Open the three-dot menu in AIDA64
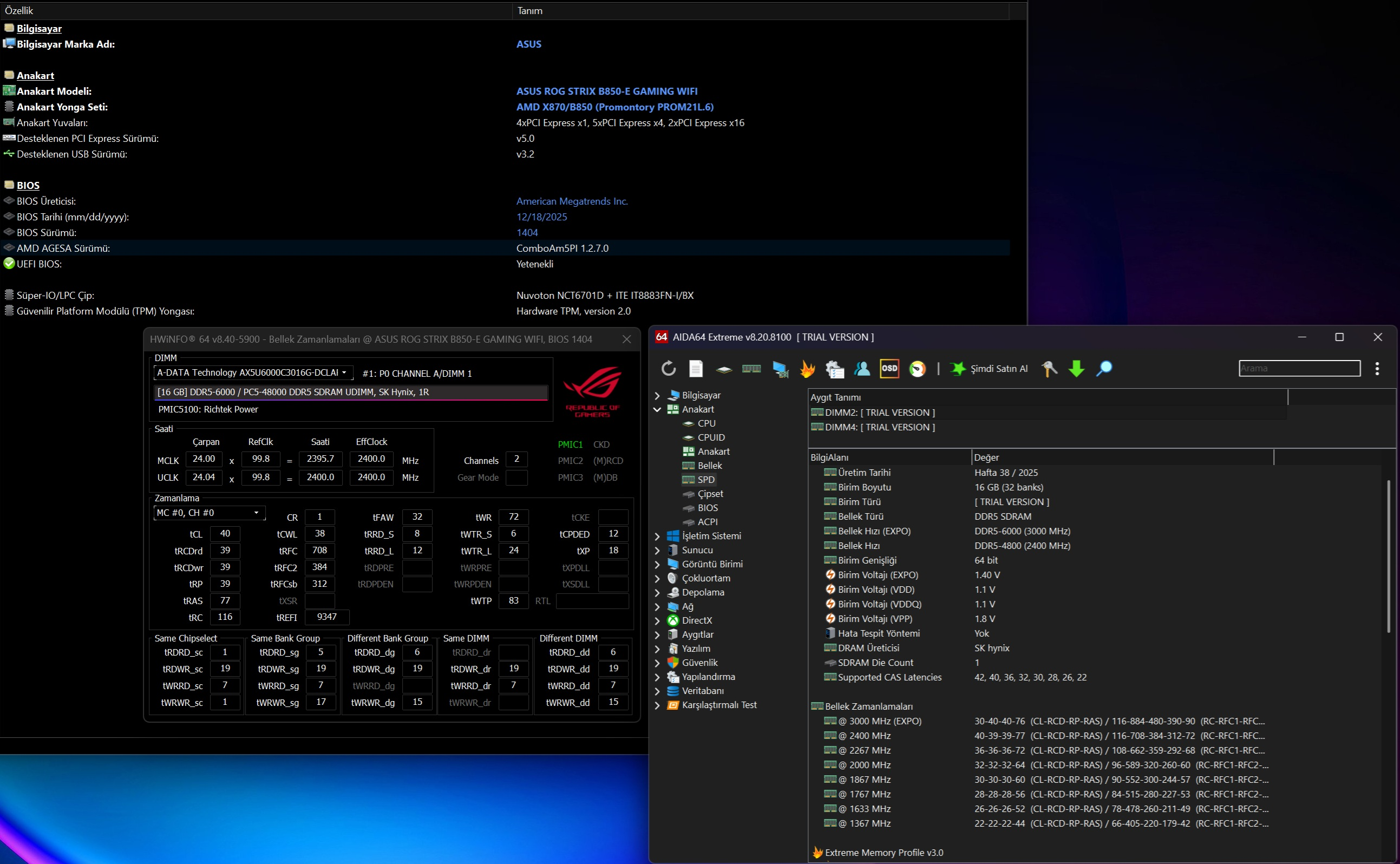This screenshot has width=1400, height=864. (1377, 369)
